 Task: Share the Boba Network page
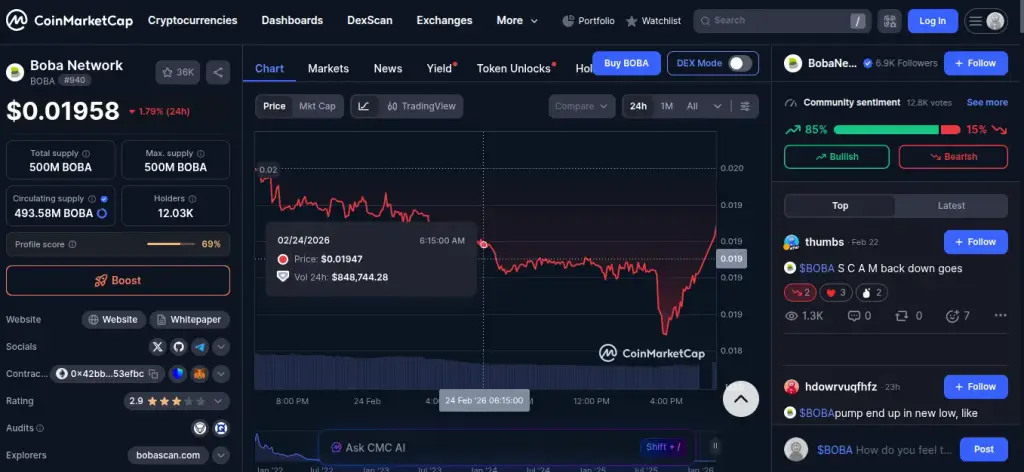pyautogui.click(x=218, y=72)
